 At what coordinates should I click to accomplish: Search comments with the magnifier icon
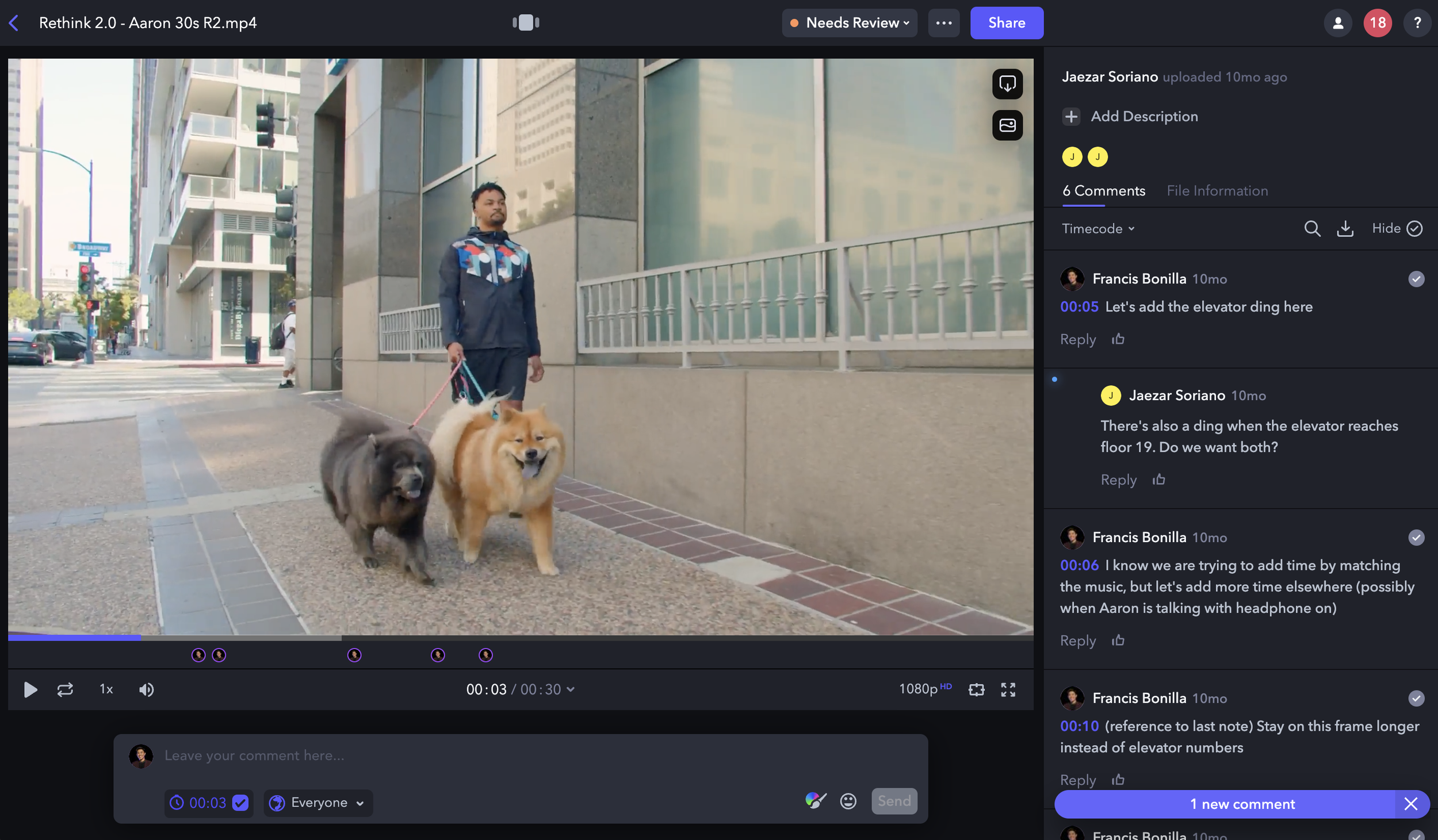click(x=1311, y=229)
